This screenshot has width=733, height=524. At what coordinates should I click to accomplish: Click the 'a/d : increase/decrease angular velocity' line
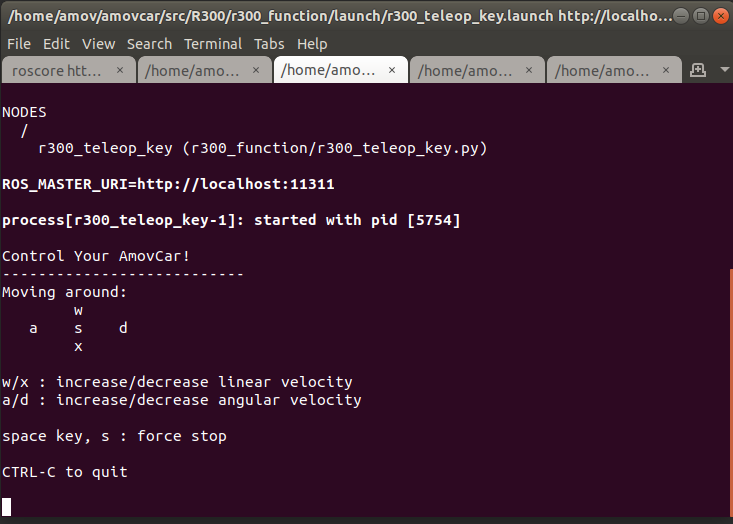coord(181,400)
